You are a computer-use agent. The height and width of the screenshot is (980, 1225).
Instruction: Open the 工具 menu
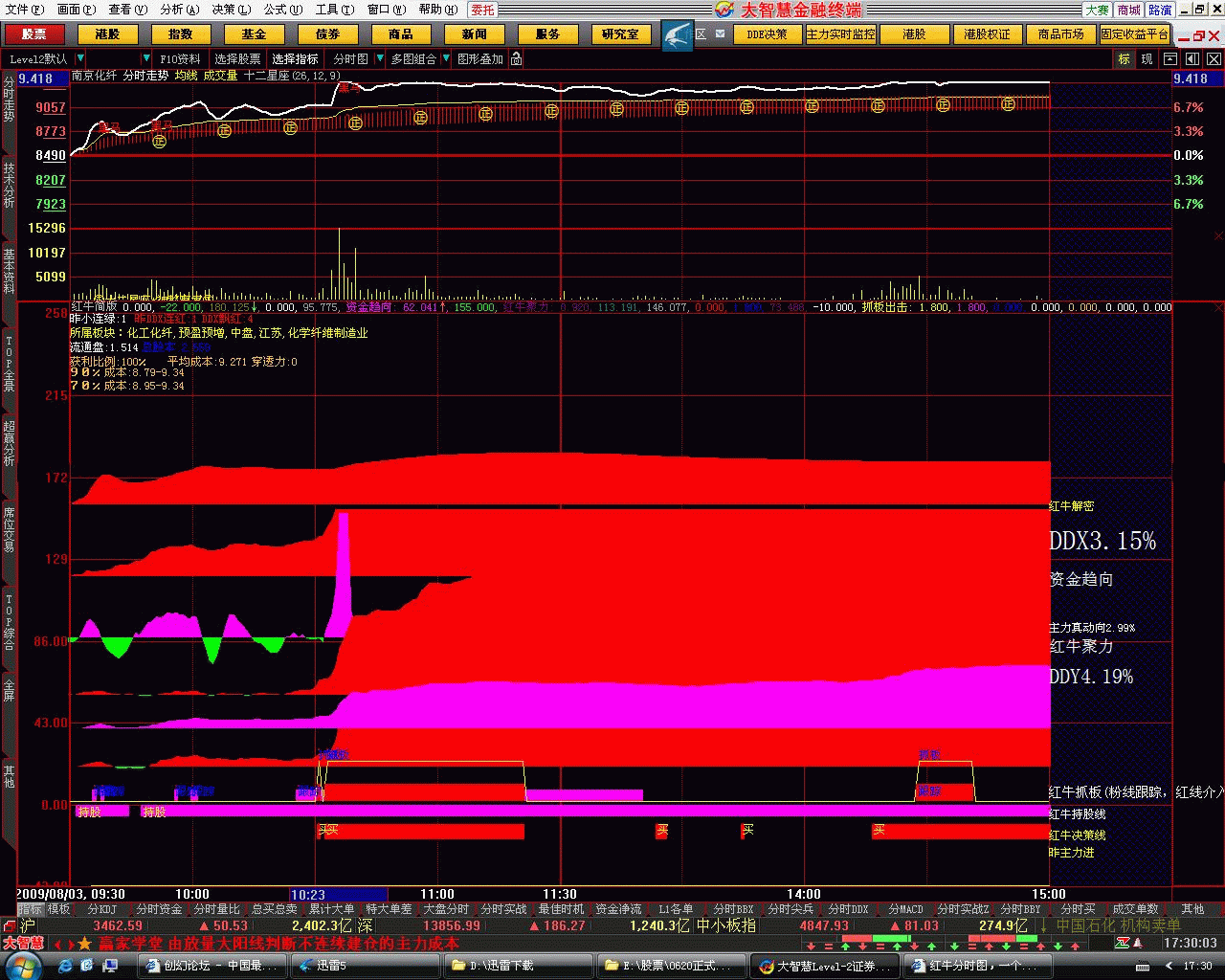335,10
